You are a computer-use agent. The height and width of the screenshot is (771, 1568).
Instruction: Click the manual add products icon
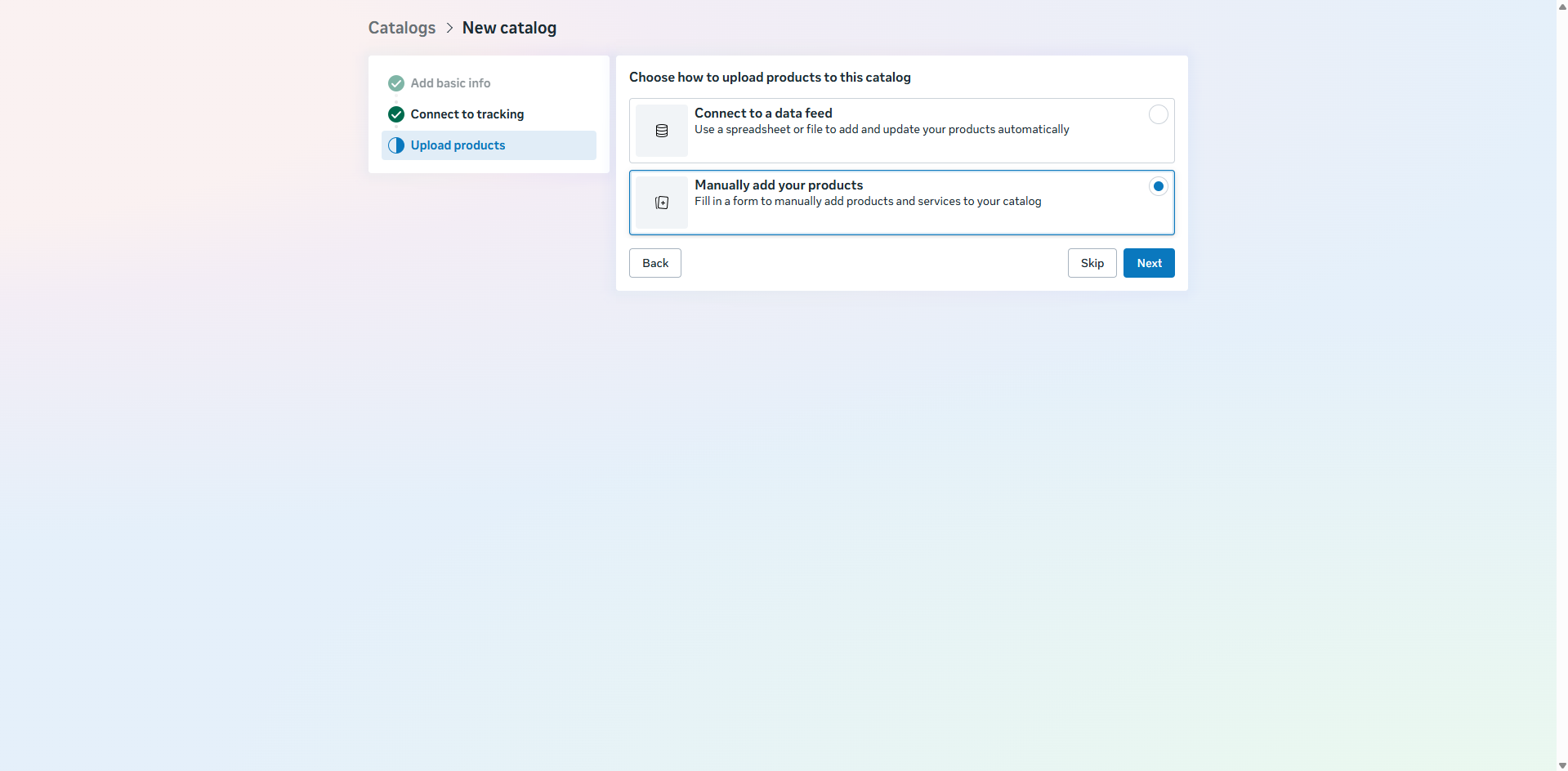click(662, 203)
